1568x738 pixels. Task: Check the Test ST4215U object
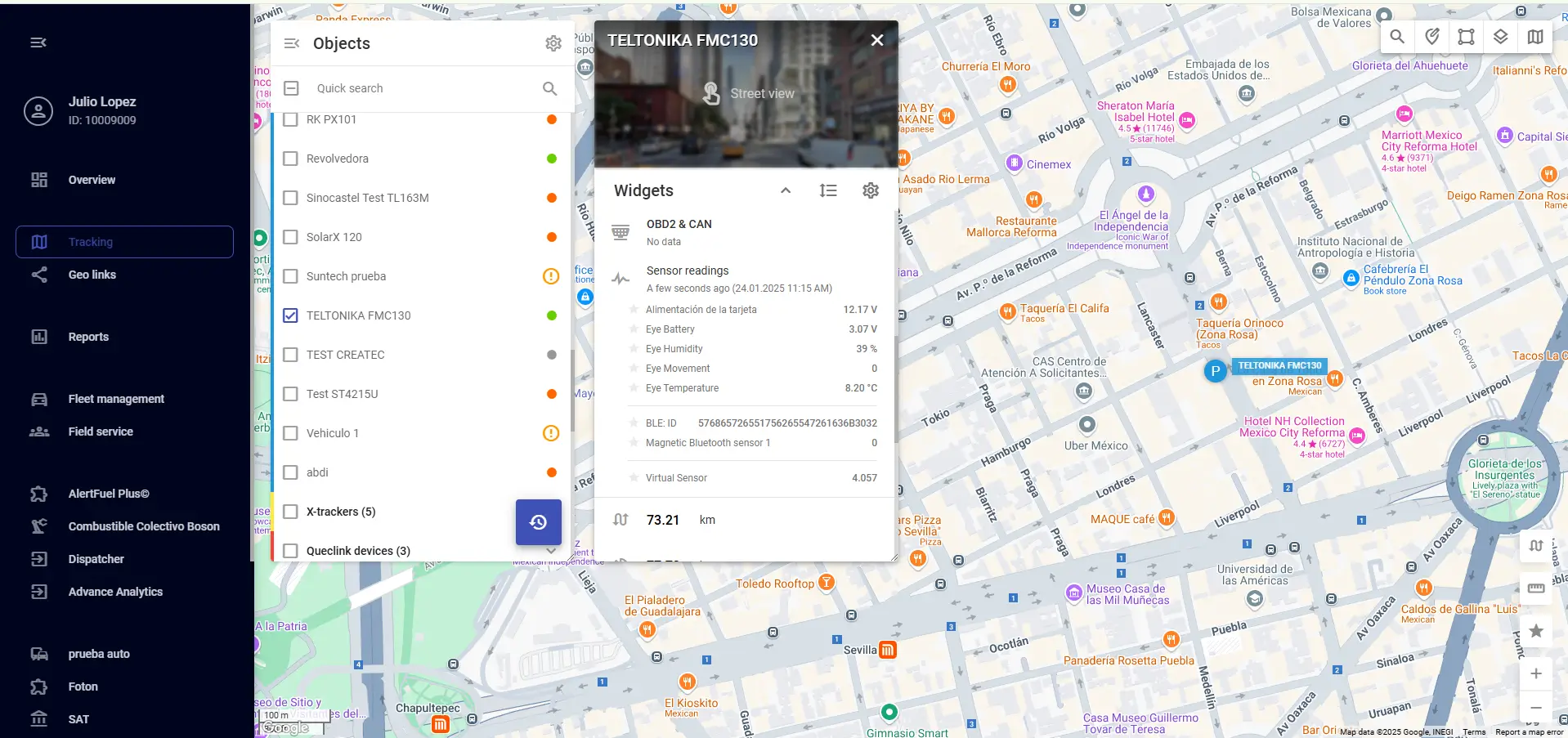click(290, 394)
